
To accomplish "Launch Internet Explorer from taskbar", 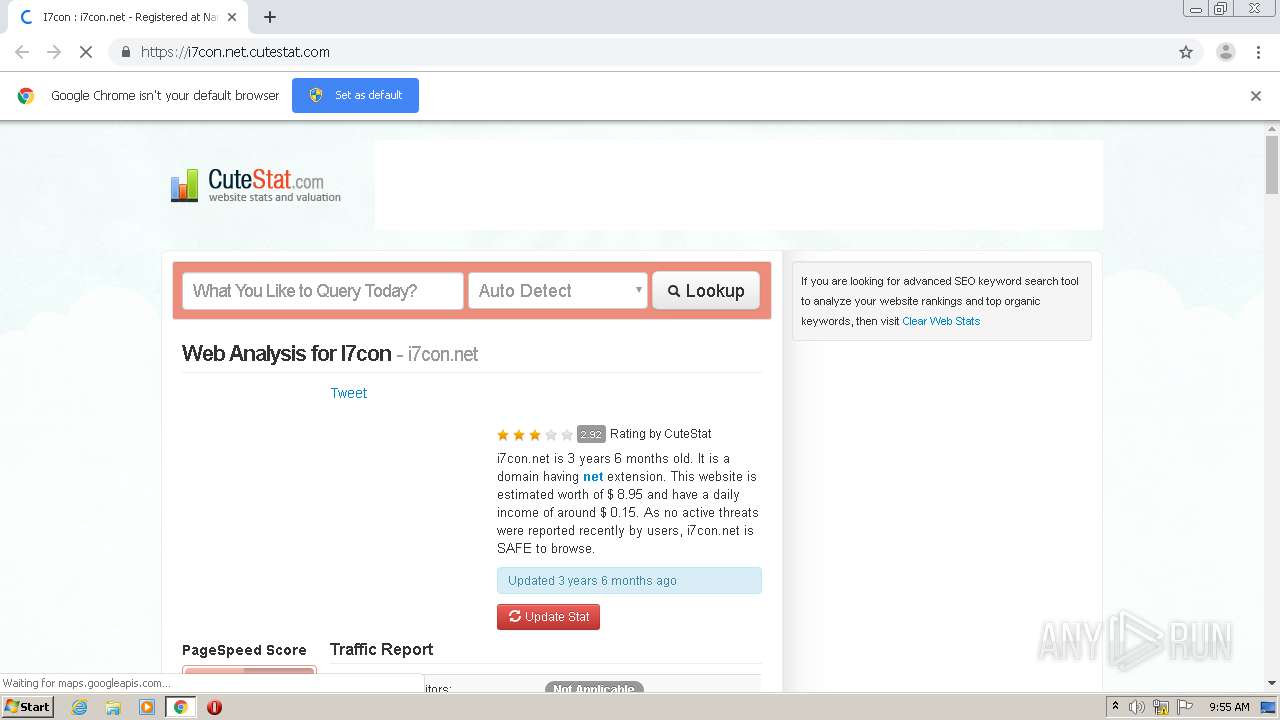I will point(80,707).
